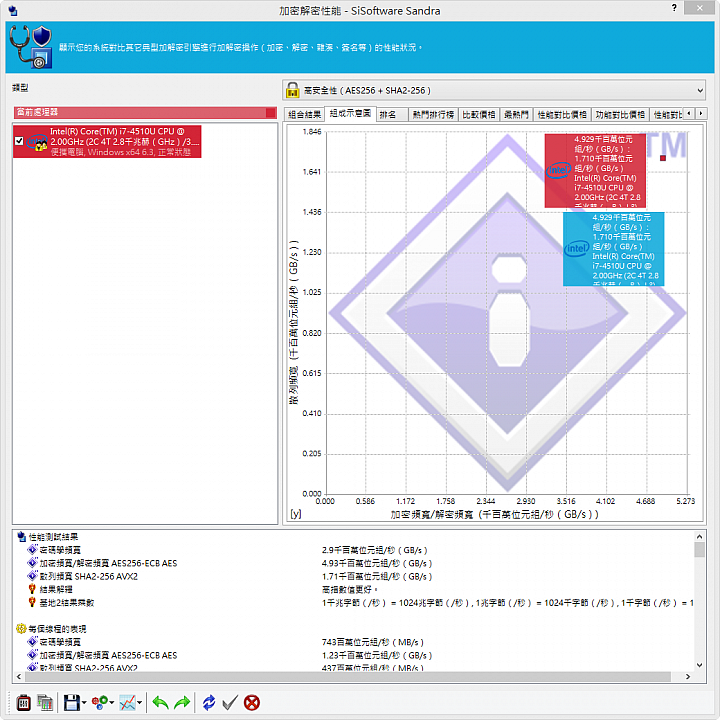This screenshot has height=720, width=720.
Task: Click the app icon in title bar
Action: click(13, 10)
